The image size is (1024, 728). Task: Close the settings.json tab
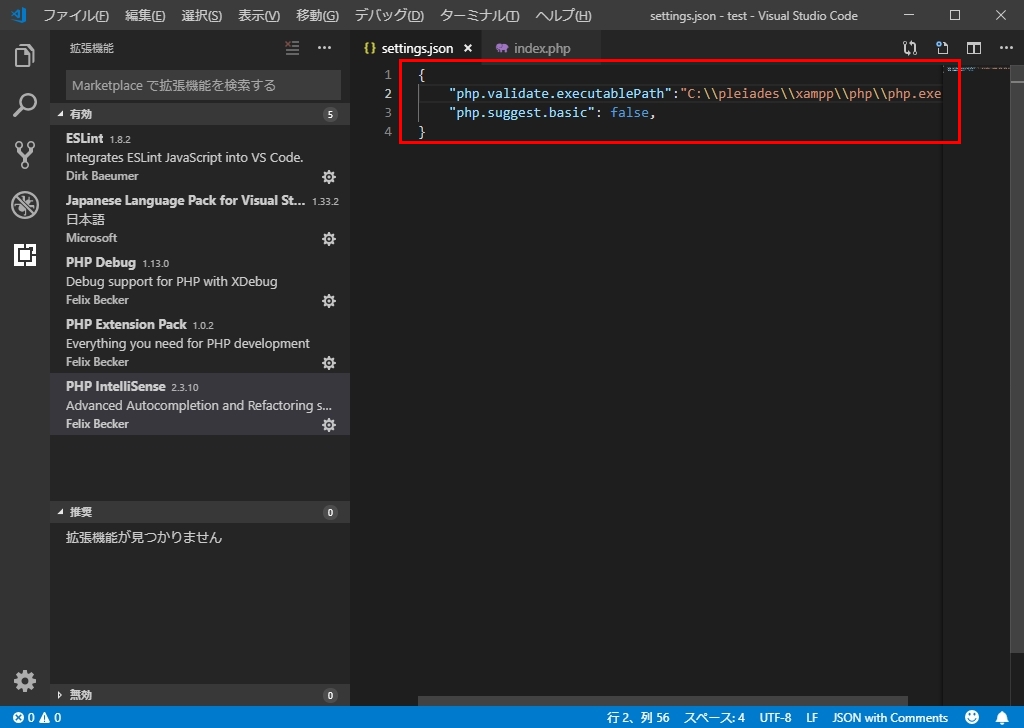click(x=468, y=48)
